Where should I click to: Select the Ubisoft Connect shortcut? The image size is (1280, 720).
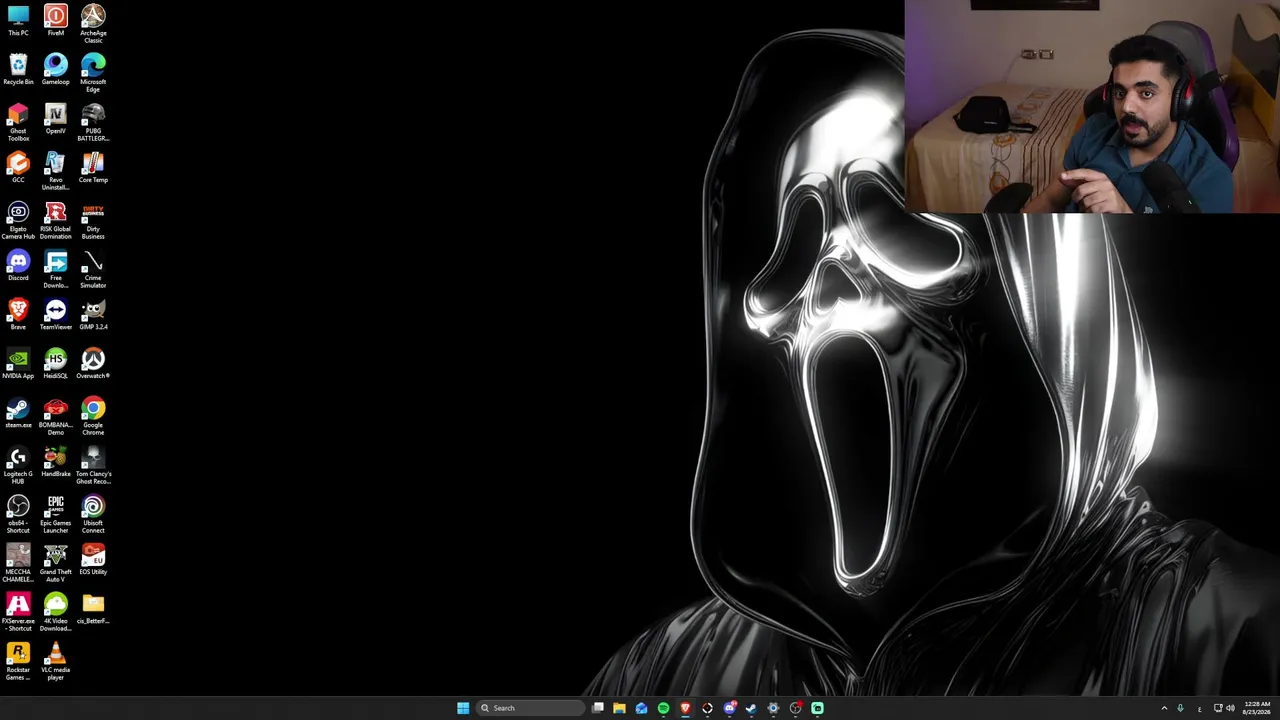point(93,514)
